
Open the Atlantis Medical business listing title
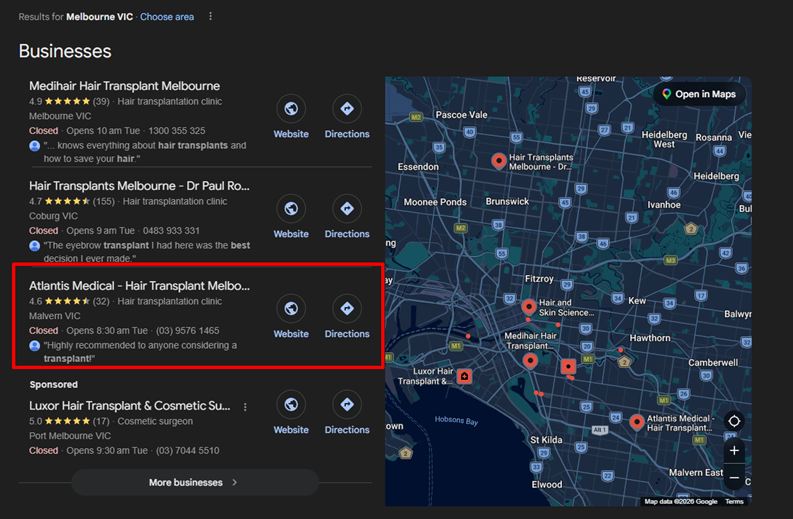coord(139,286)
